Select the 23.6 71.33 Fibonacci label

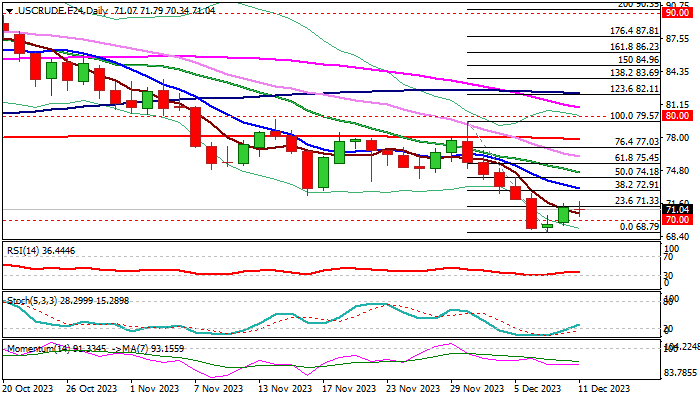click(634, 201)
